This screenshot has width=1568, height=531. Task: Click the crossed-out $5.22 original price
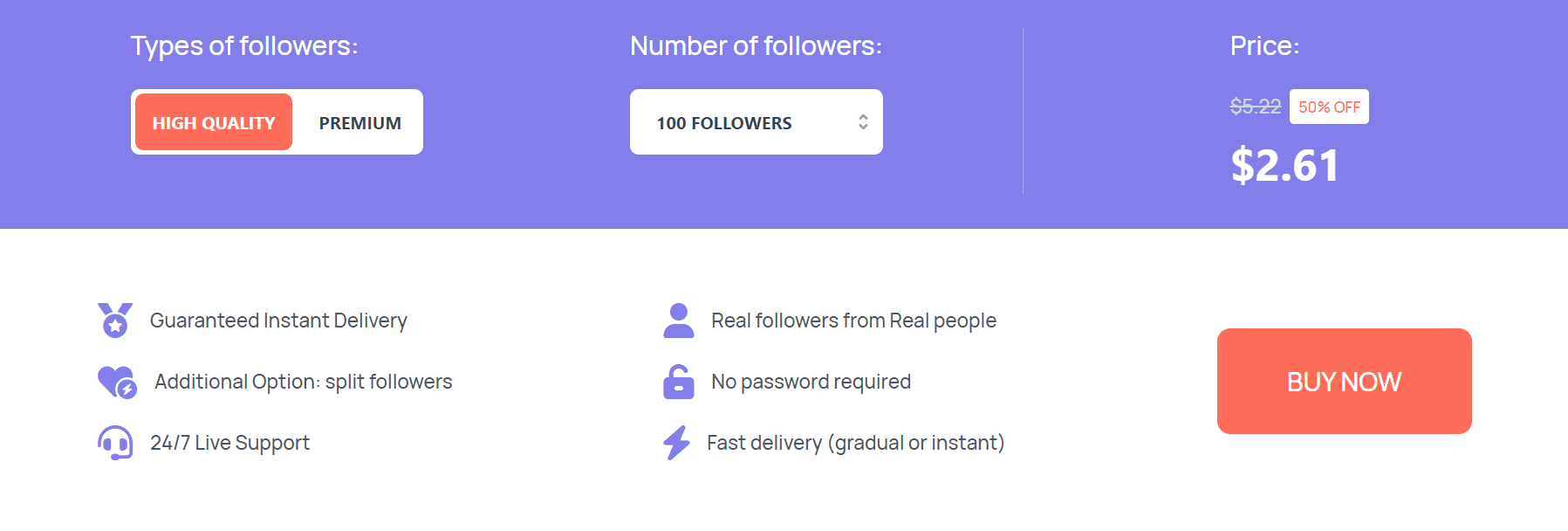coord(1255,107)
